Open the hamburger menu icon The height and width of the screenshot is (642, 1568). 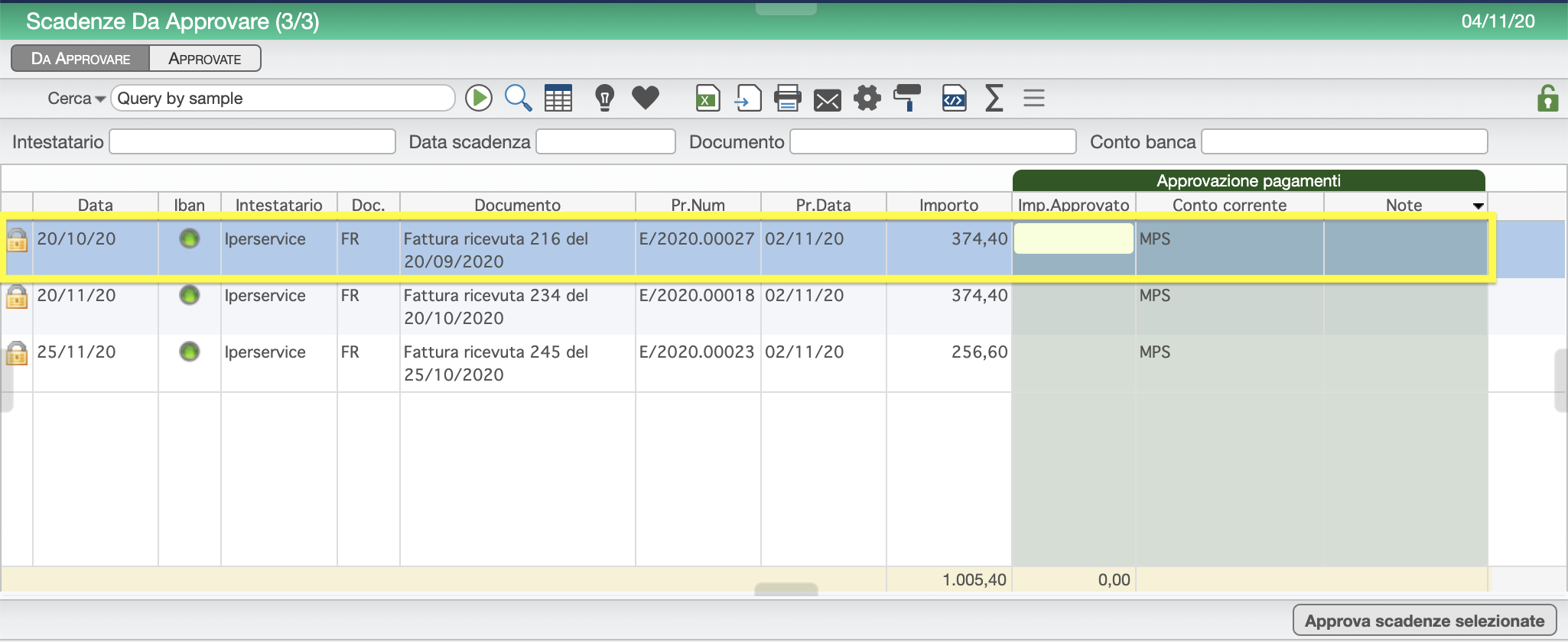[1034, 98]
